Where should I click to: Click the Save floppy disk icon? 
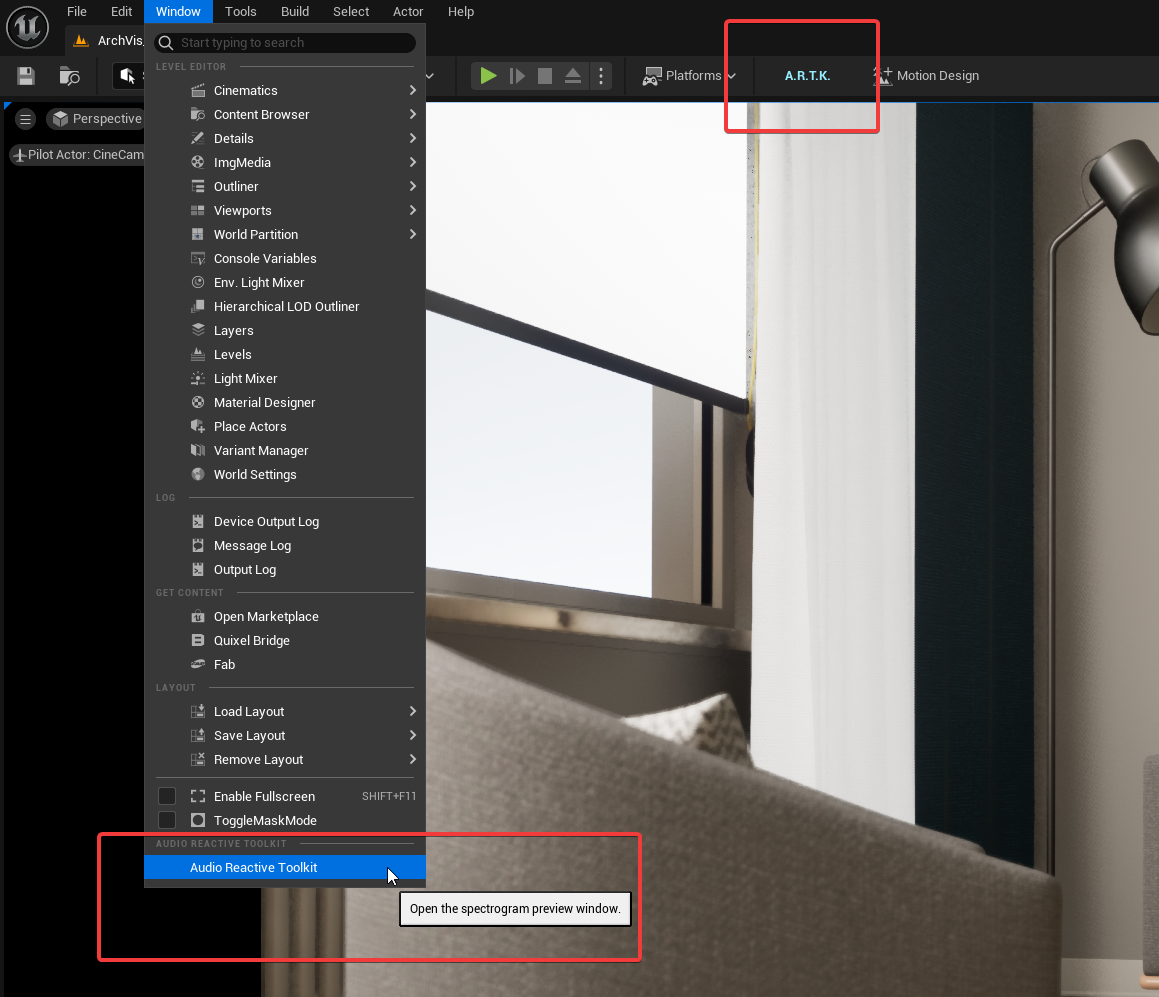(26, 76)
